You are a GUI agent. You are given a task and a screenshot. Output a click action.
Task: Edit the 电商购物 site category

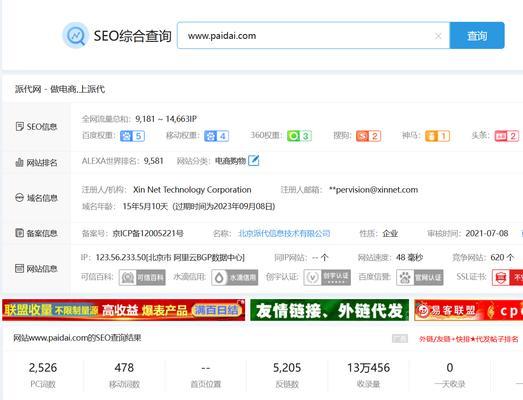tap(253, 160)
